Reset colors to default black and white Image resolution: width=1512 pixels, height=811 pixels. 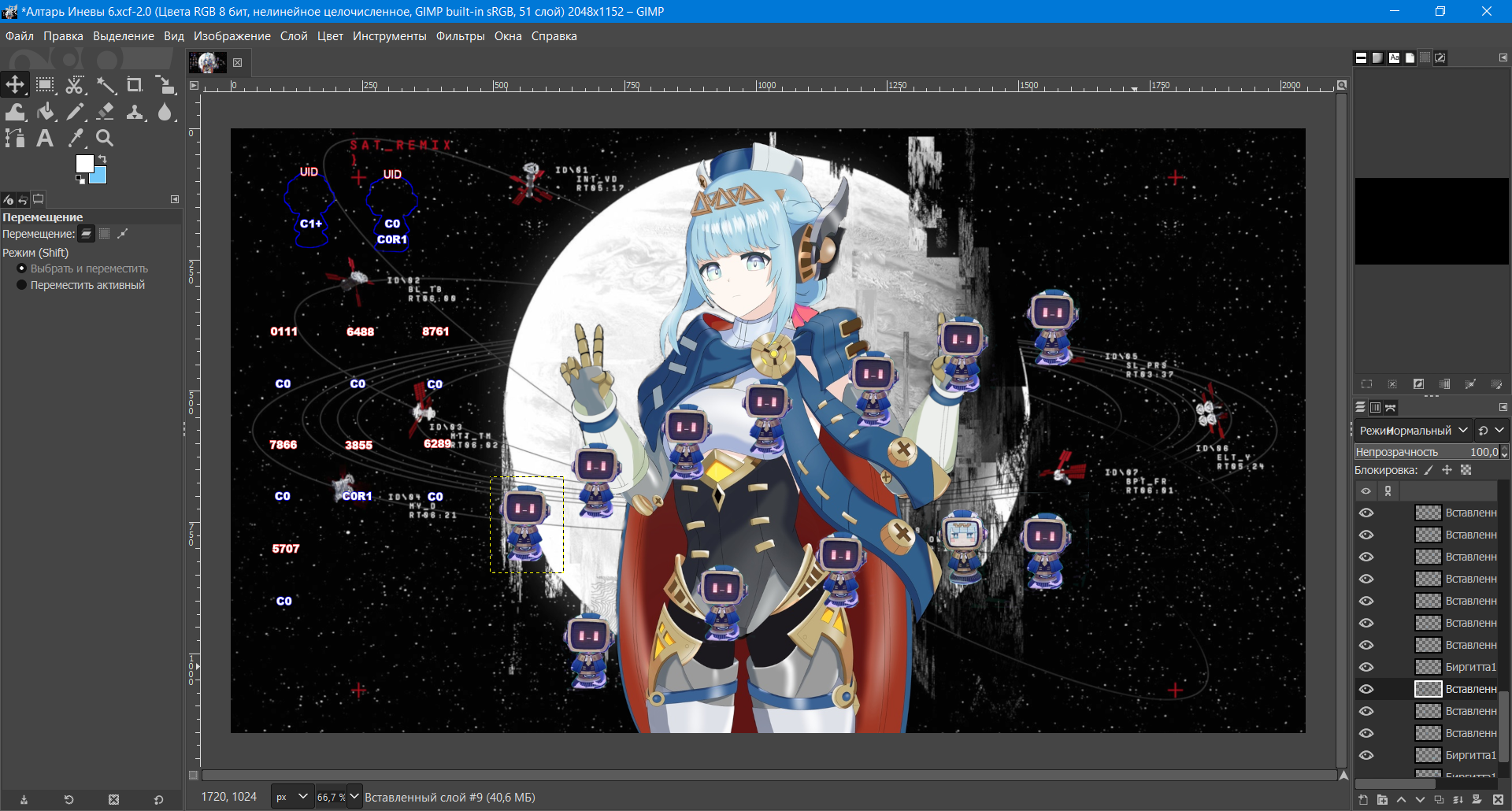[80, 180]
